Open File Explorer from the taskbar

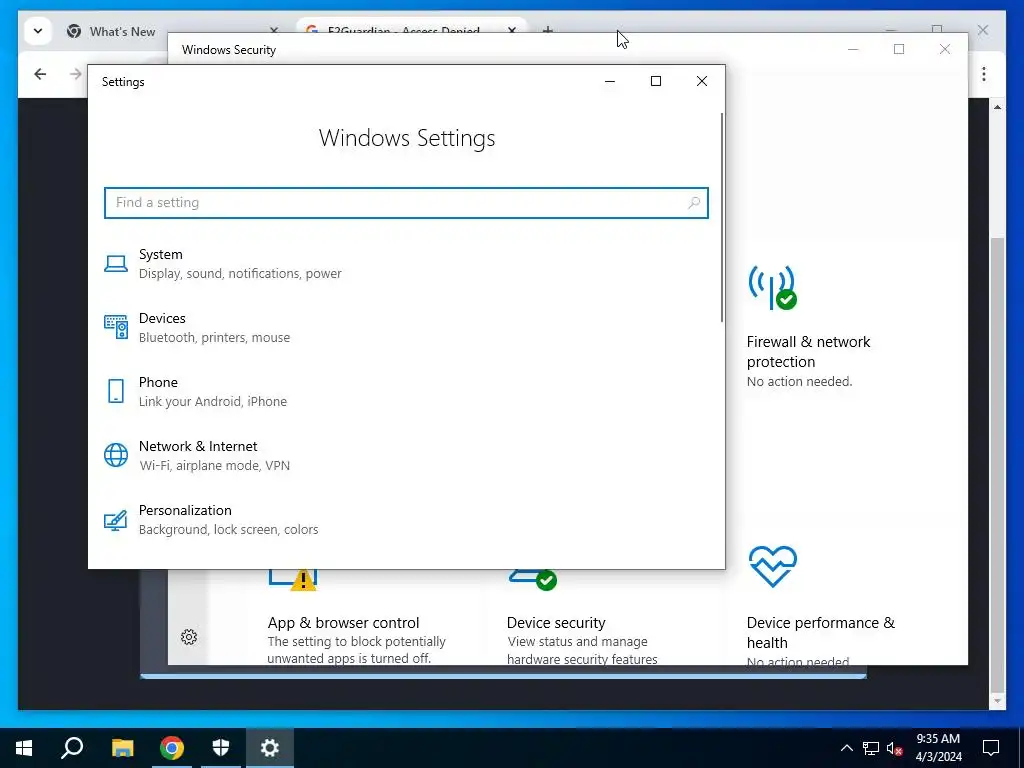pos(122,748)
